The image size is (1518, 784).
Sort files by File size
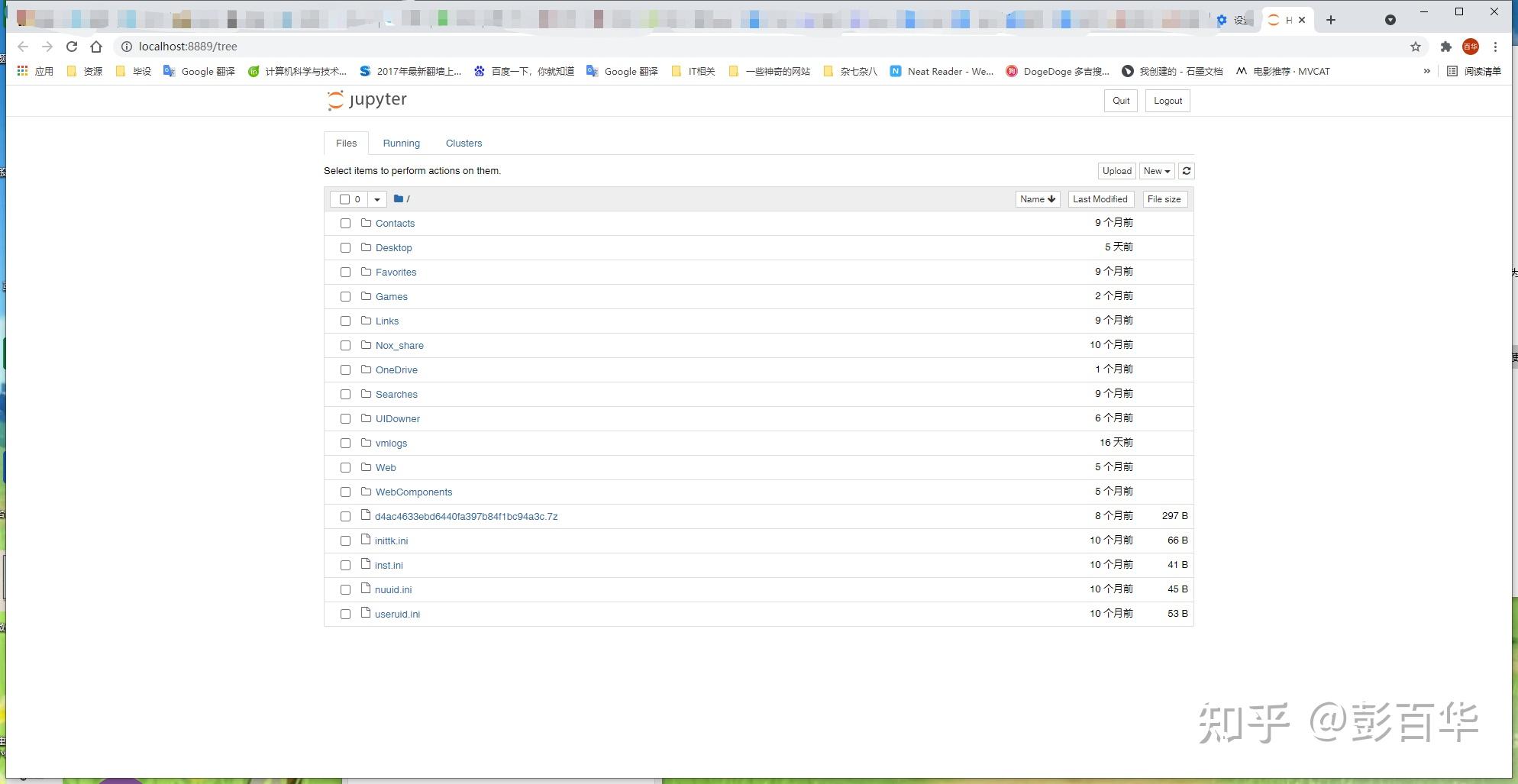[1164, 199]
